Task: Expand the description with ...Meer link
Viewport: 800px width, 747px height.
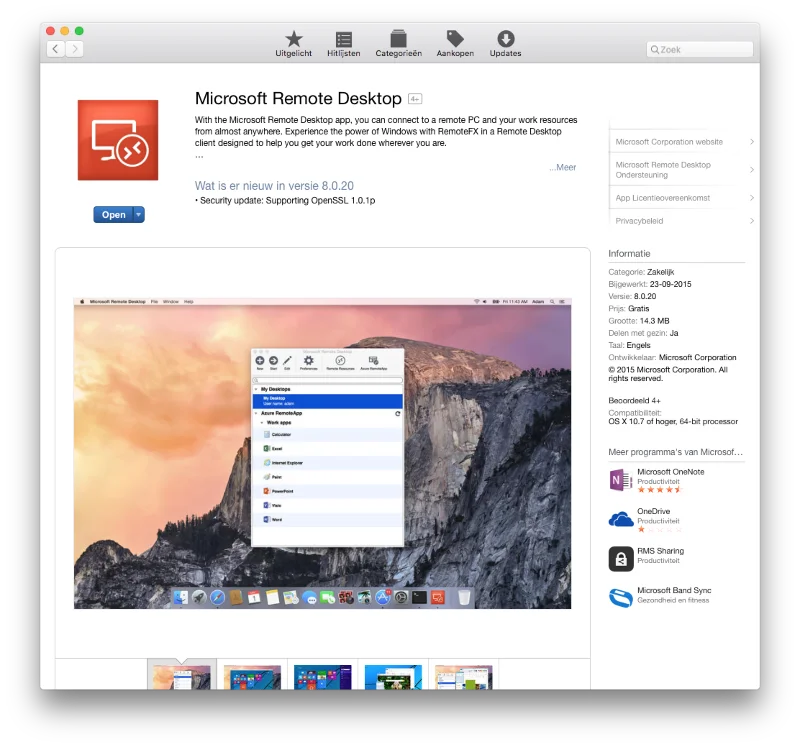Action: click(563, 168)
